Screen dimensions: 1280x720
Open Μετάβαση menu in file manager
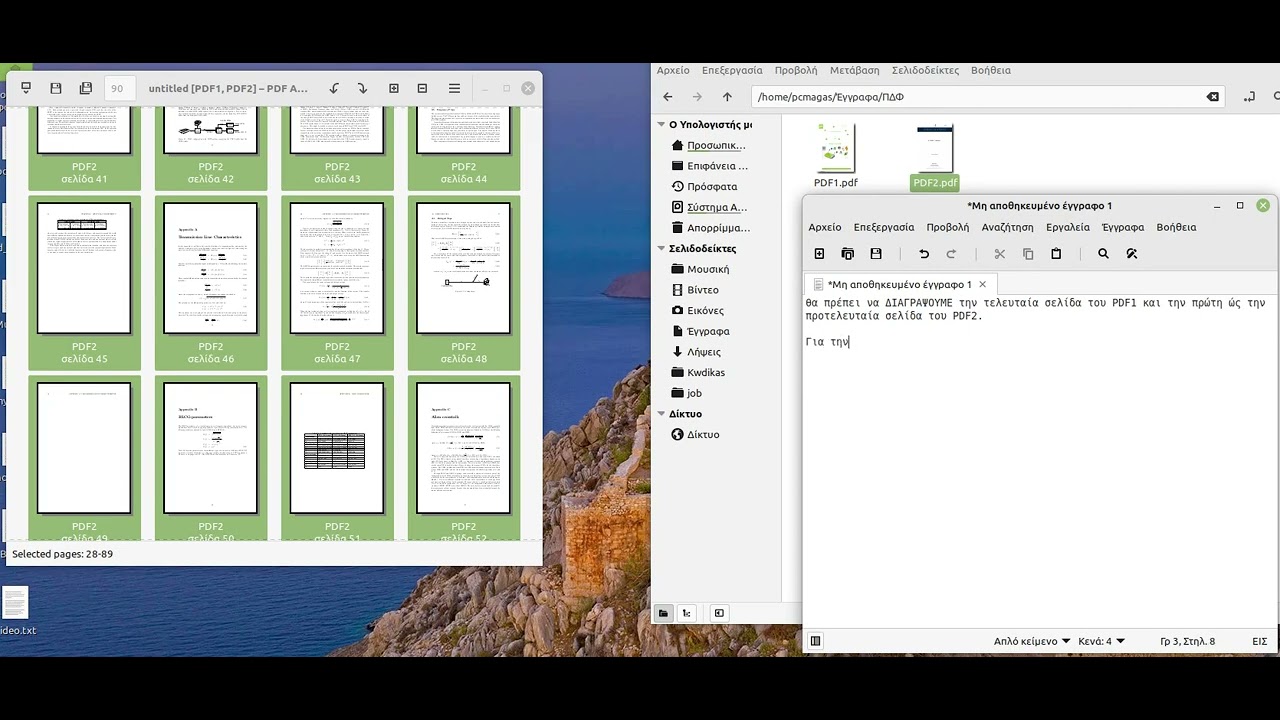point(854,70)
